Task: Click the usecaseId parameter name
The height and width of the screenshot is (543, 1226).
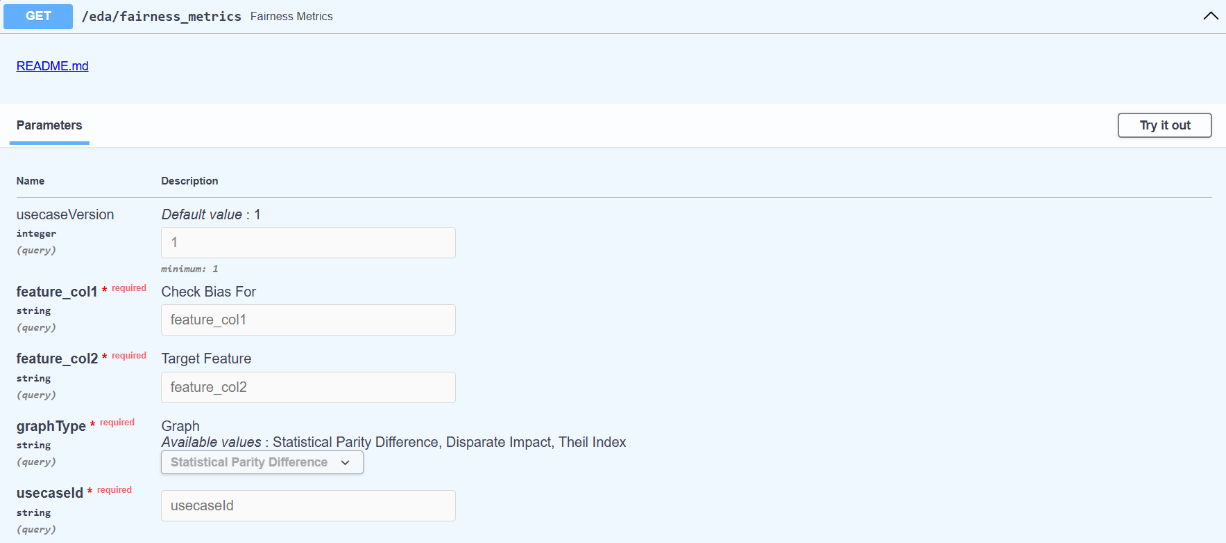Action: 49,493
